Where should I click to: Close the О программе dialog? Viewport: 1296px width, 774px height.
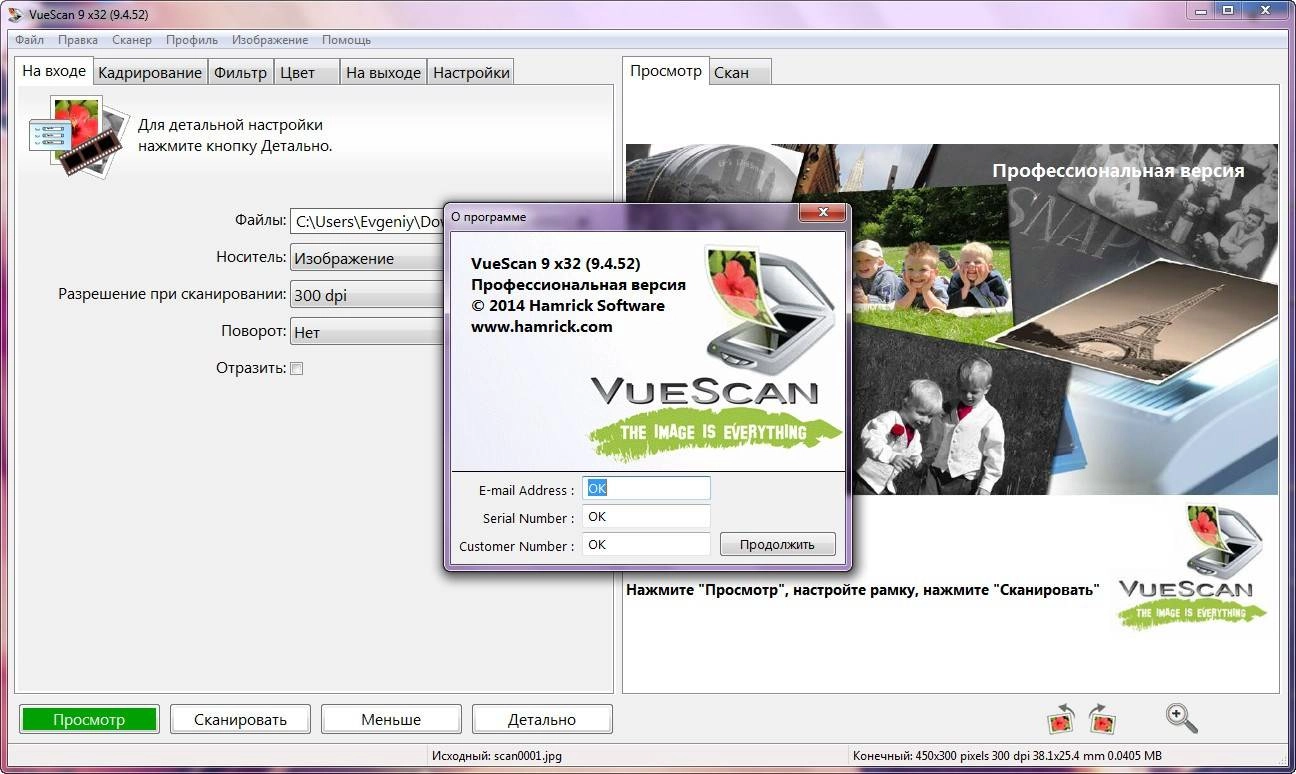823,213
